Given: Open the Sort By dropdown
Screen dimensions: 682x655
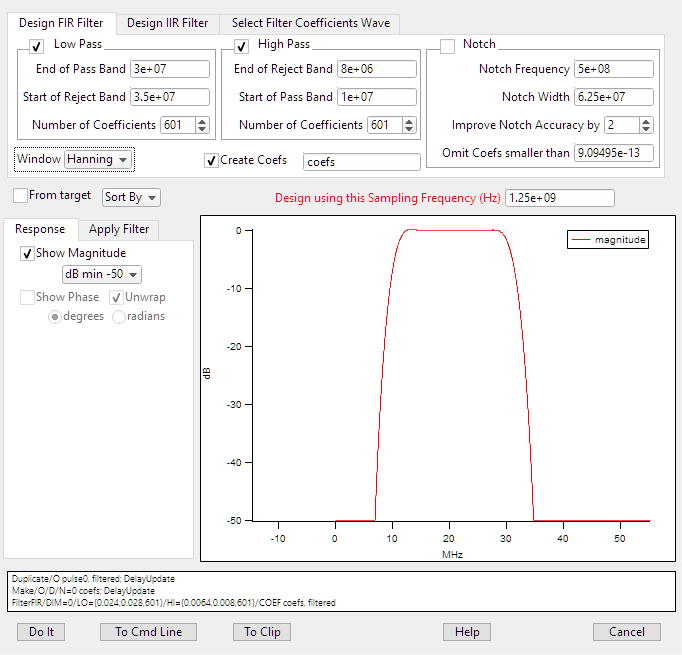Looking at the screenshot, I should (131, 197).
